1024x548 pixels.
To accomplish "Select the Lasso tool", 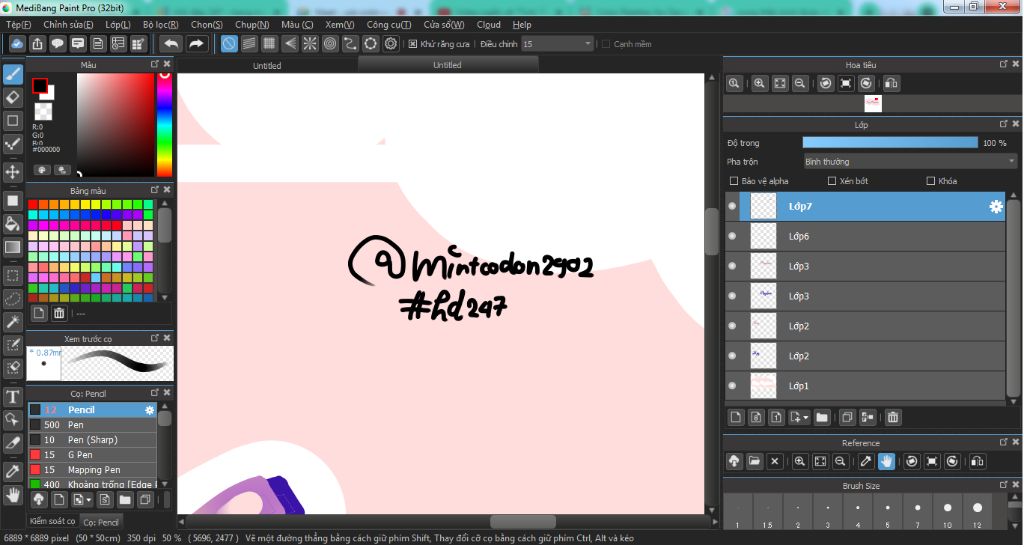I will (12, 298).
